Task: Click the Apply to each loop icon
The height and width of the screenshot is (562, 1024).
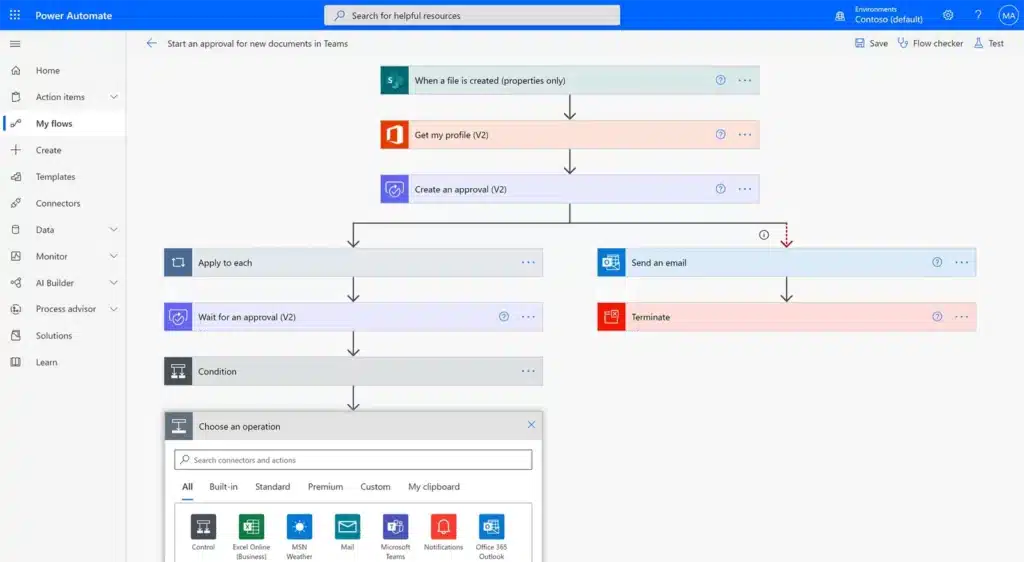Action: coord(178,262)
